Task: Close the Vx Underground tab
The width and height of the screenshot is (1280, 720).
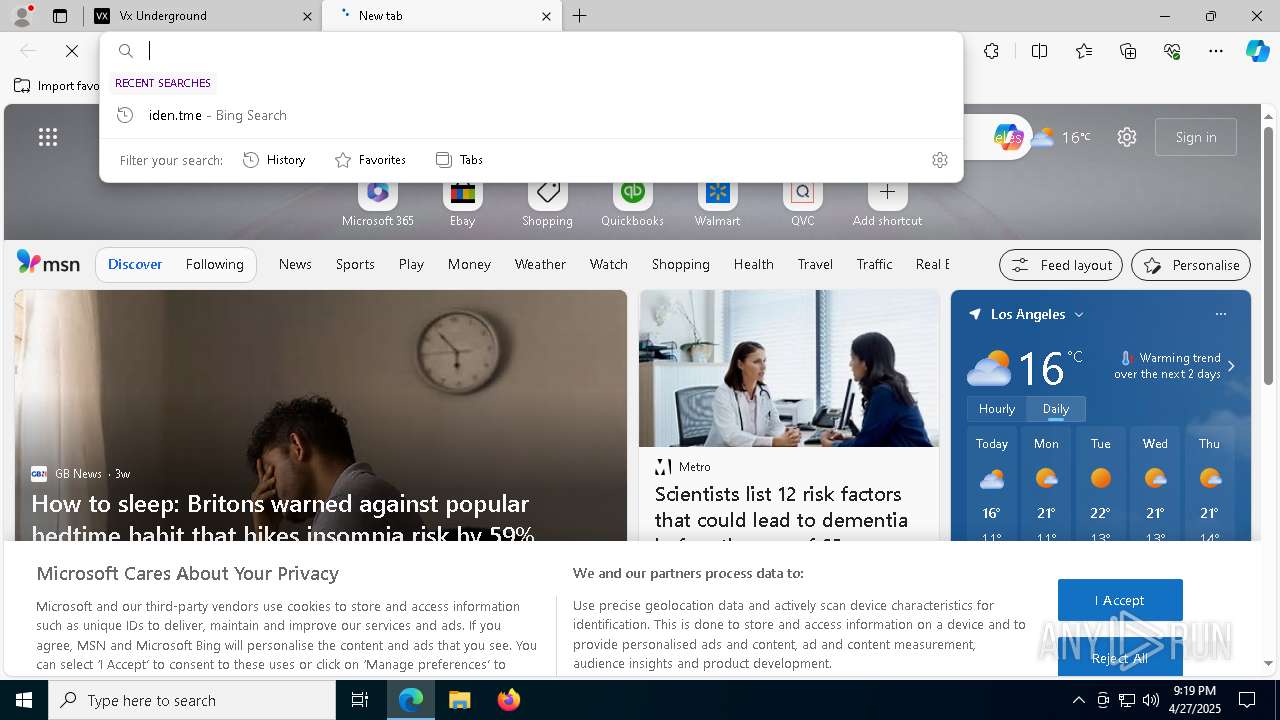Action: (x=307, y=16)
